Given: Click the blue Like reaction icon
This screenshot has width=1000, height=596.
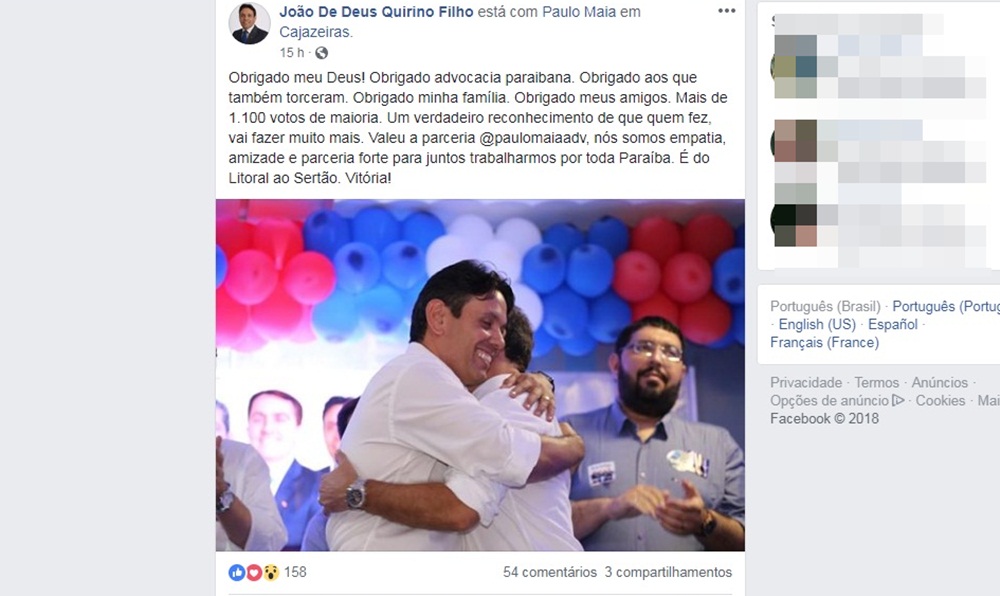Looking at the screenshot, I should tap(237, 572).
